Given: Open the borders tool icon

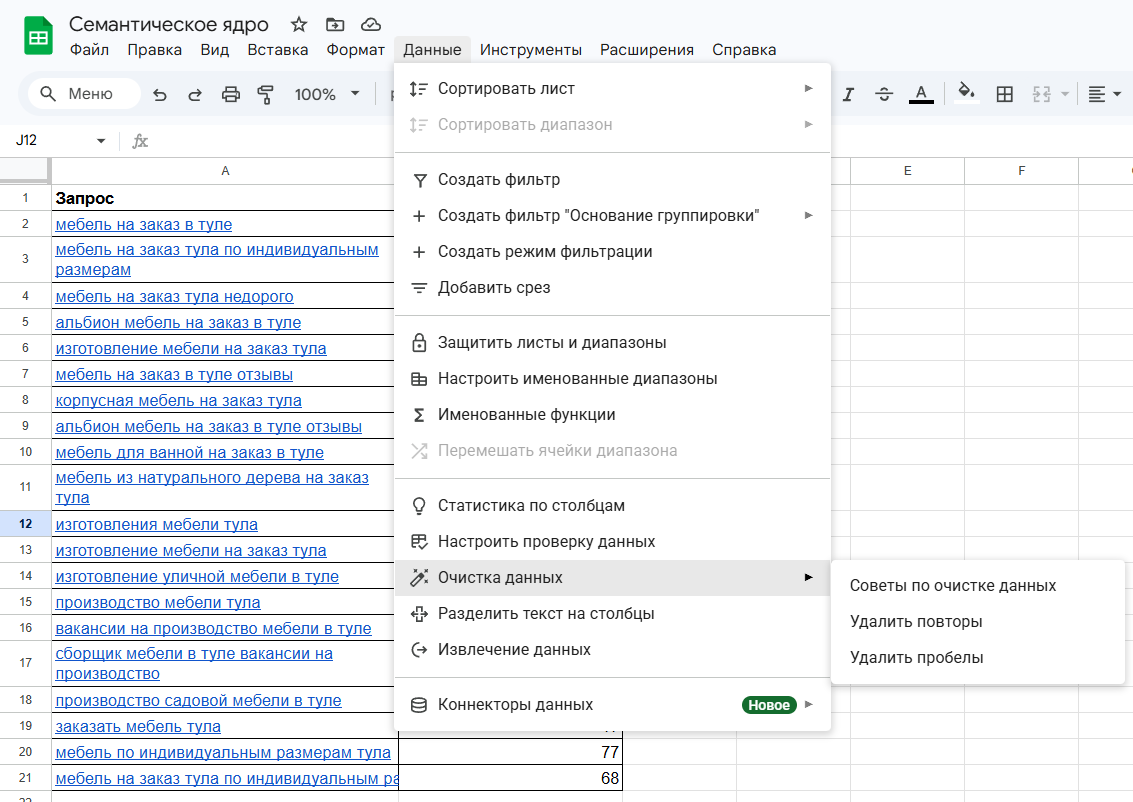Looking at the screenshot, I should coord(1004,94).
